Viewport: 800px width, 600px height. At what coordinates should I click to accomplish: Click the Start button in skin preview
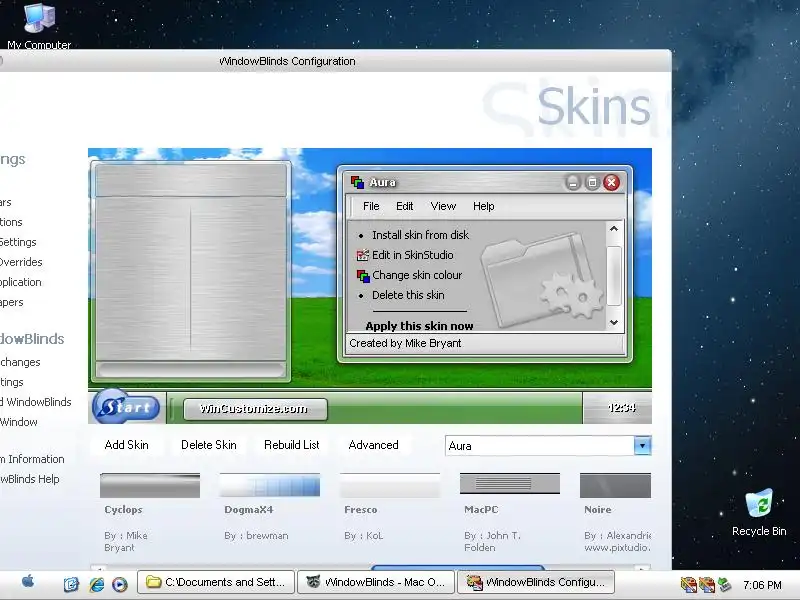click(x=126, y=407)
